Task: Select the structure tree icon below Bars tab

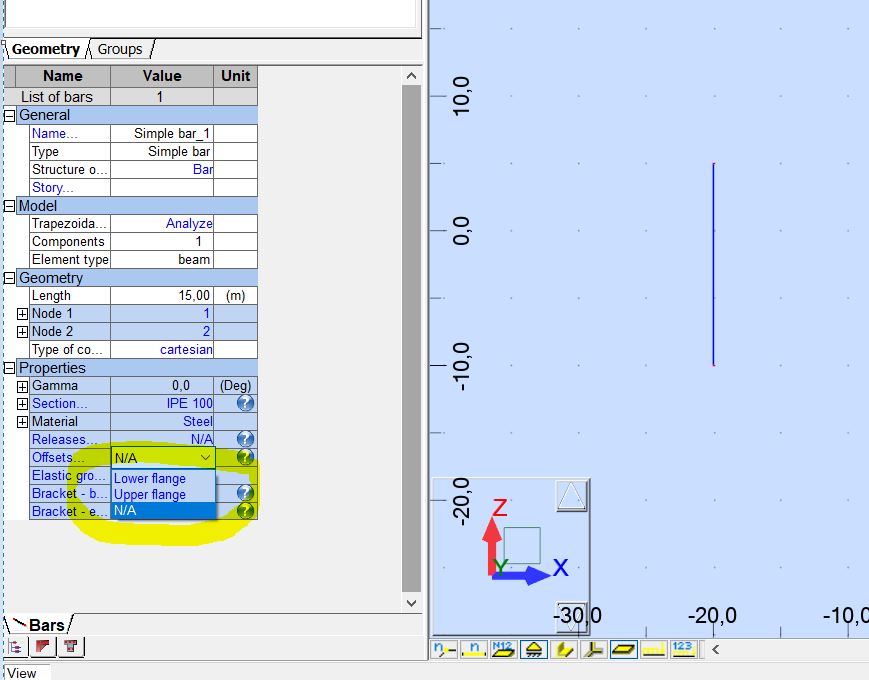Action: (x=16, y=646)
